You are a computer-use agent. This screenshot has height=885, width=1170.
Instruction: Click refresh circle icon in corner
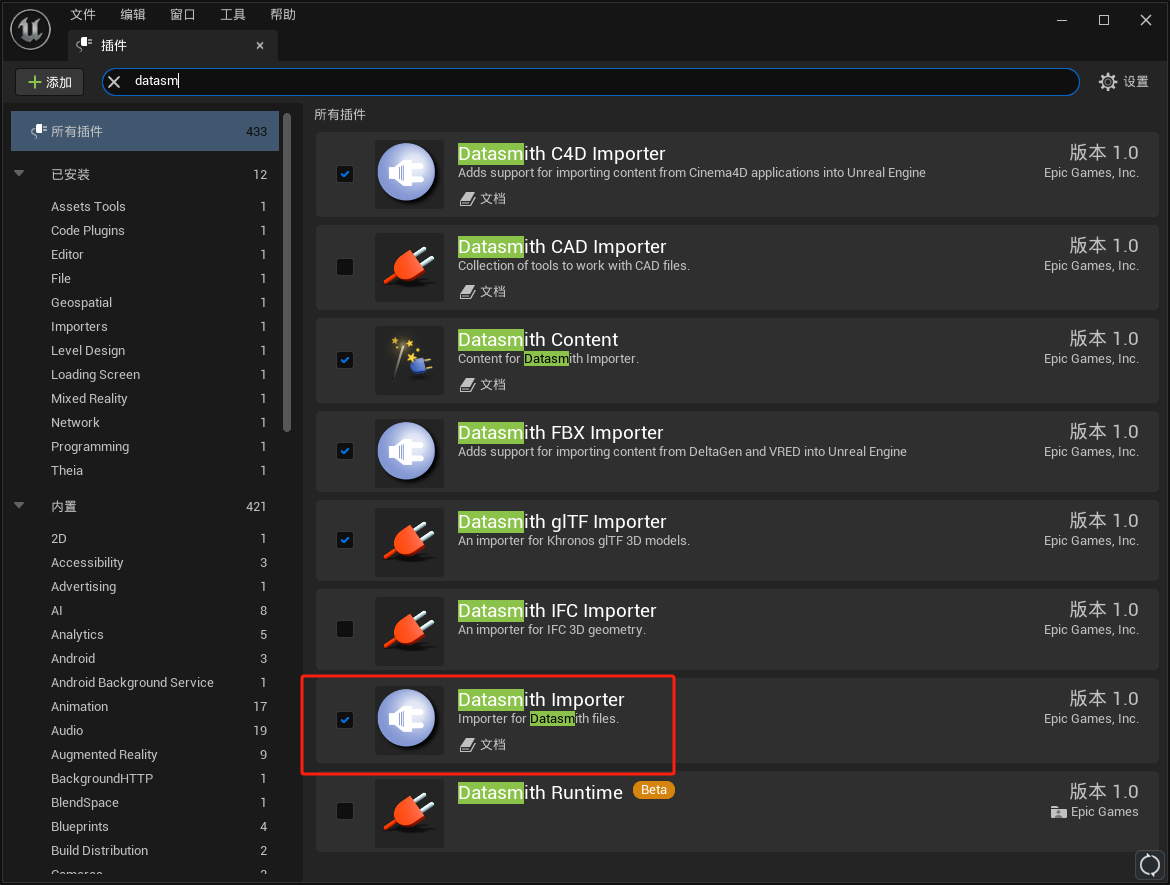[1150, 866]
